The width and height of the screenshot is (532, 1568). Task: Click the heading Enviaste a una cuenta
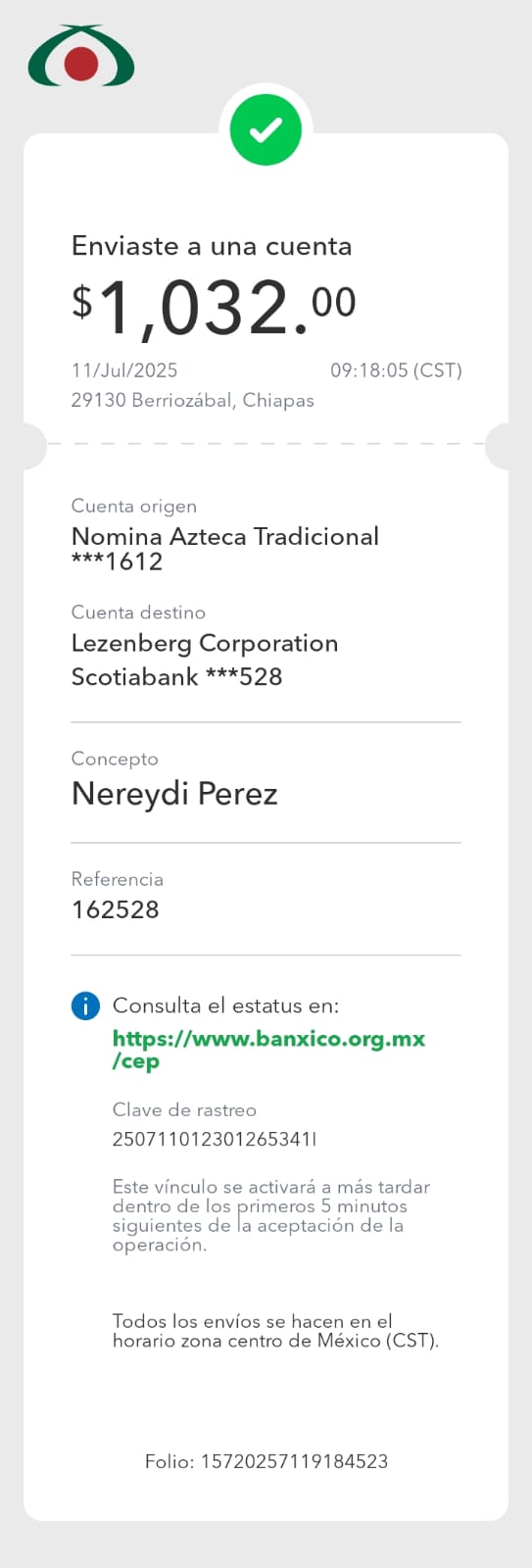[212, 246]
